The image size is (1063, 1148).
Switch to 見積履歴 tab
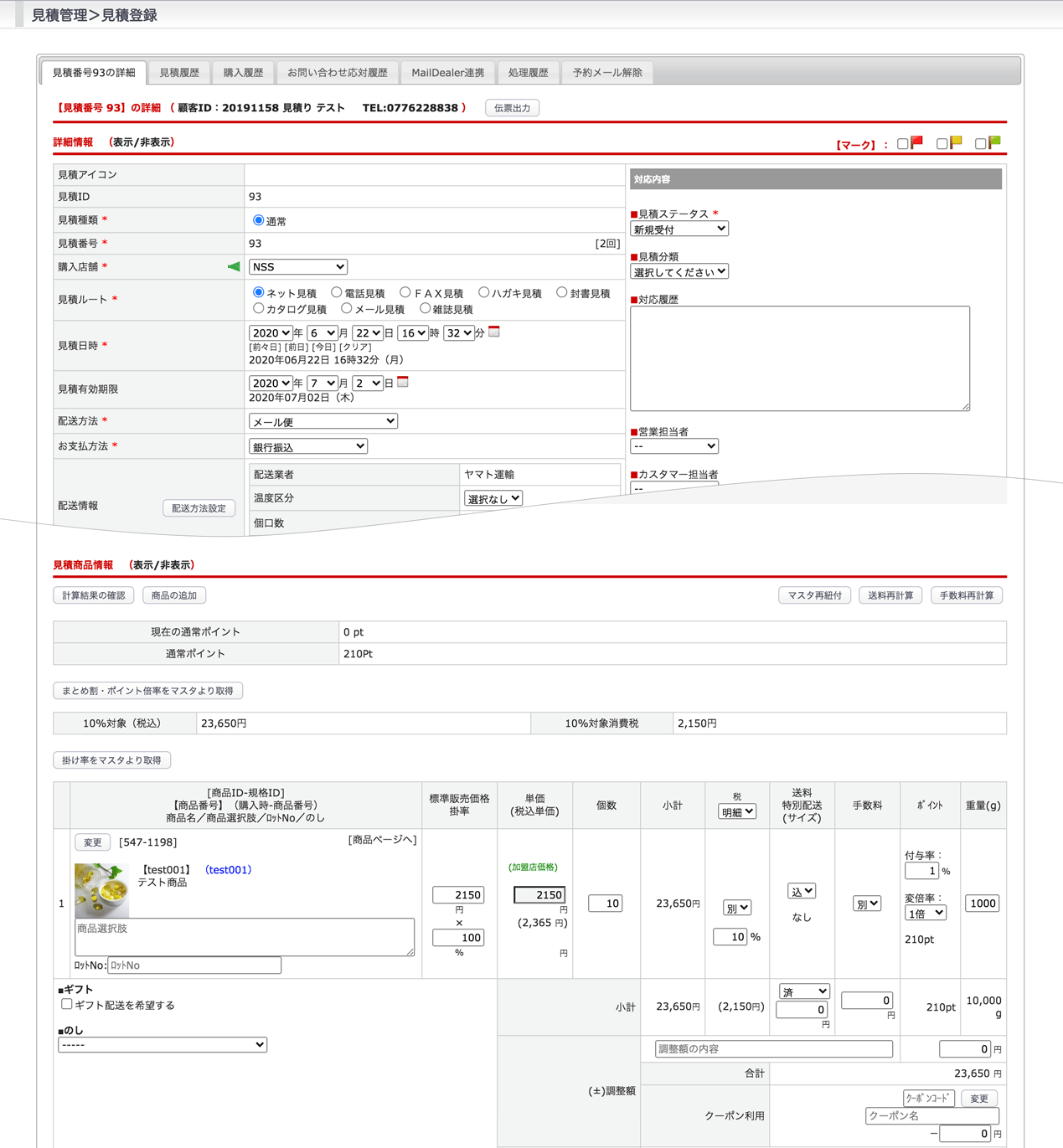[x=179, y=73]
